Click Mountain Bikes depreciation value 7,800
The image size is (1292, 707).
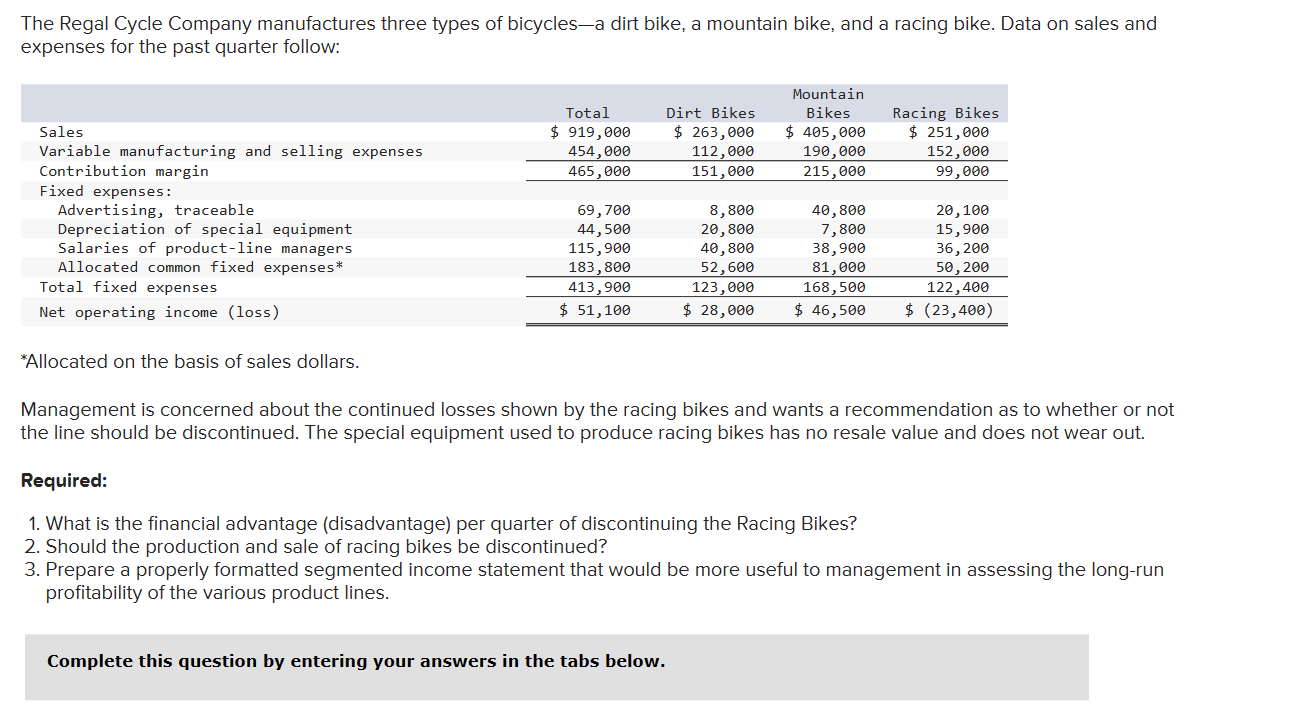pyautogui.click(x=844, y=229)
